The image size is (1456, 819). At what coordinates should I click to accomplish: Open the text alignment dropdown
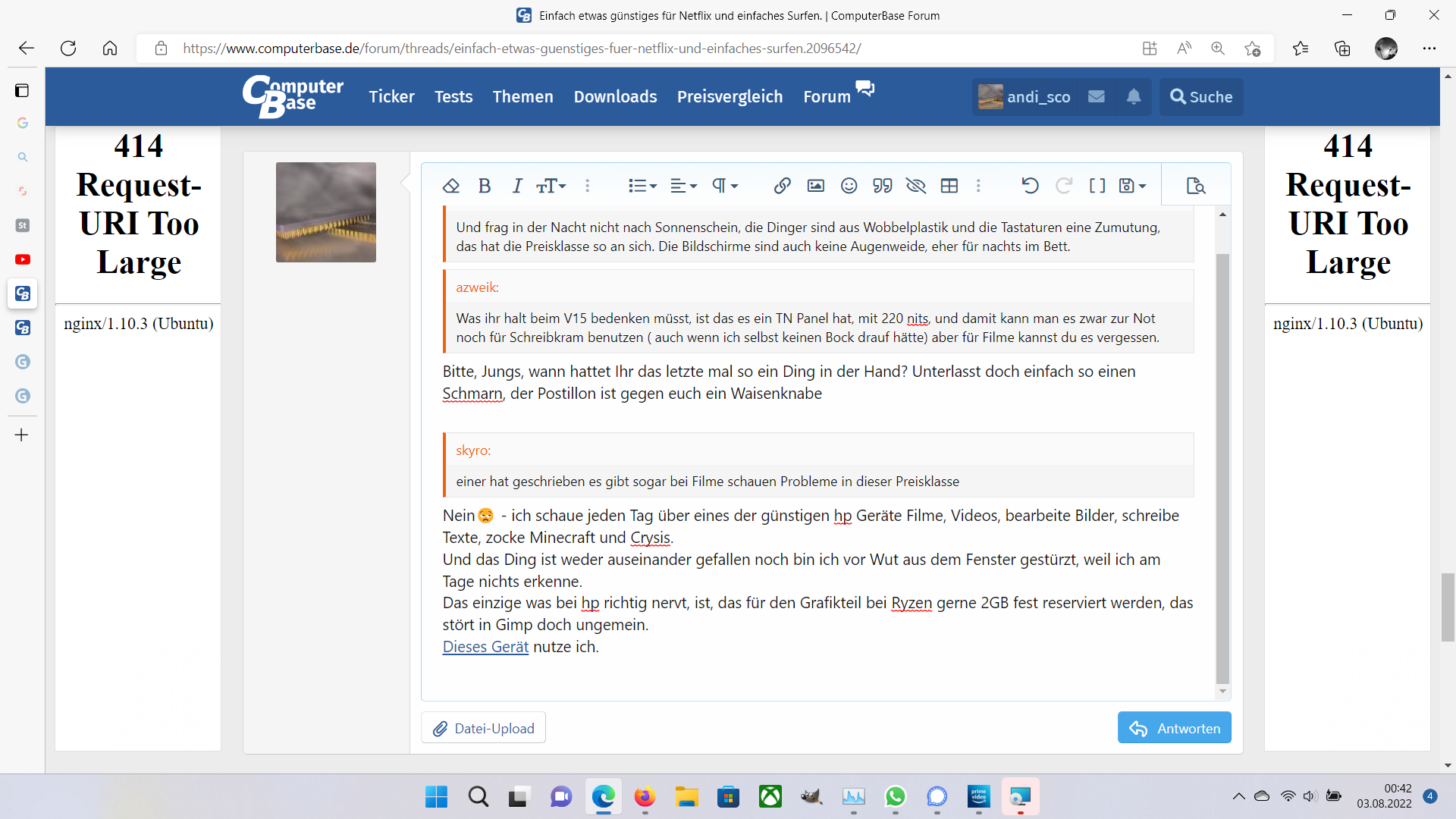(683, 186)
